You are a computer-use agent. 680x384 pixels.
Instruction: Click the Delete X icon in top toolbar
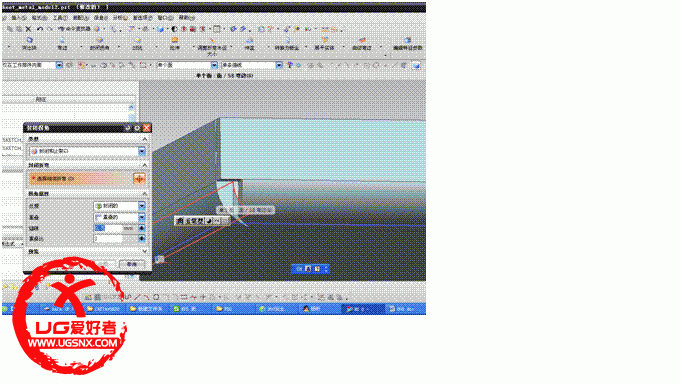coord(29,29)
